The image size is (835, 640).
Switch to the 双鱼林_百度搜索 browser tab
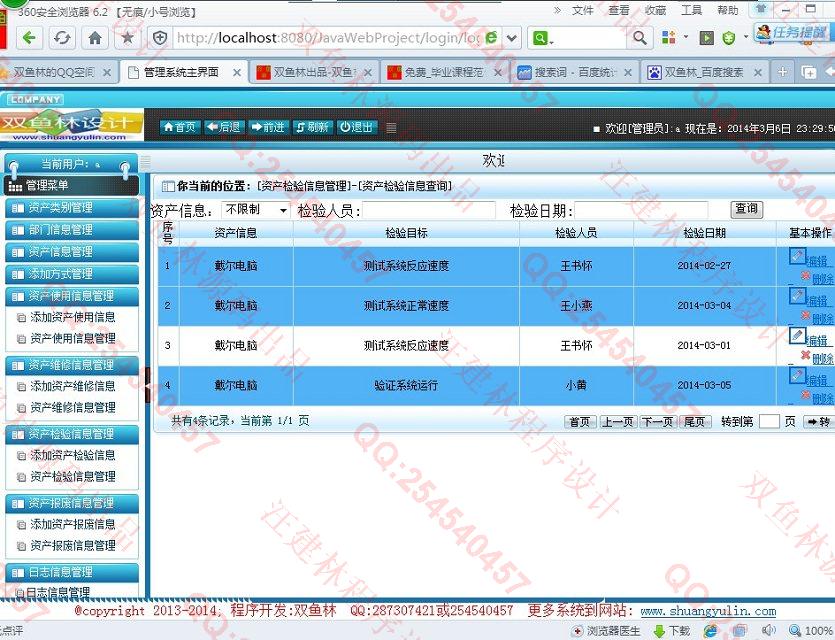tap(704, 73)
